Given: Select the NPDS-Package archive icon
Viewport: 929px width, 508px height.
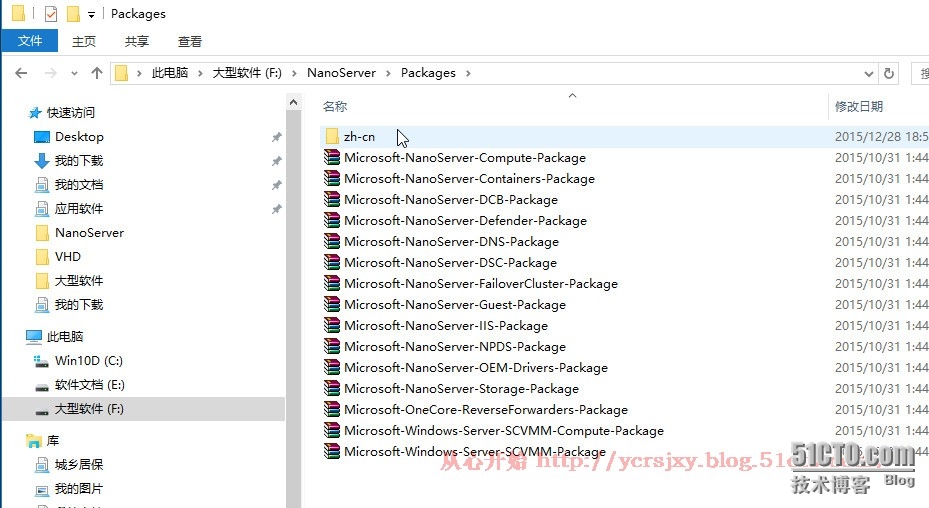Looking at the screenshot, I should tap(332, 347).
